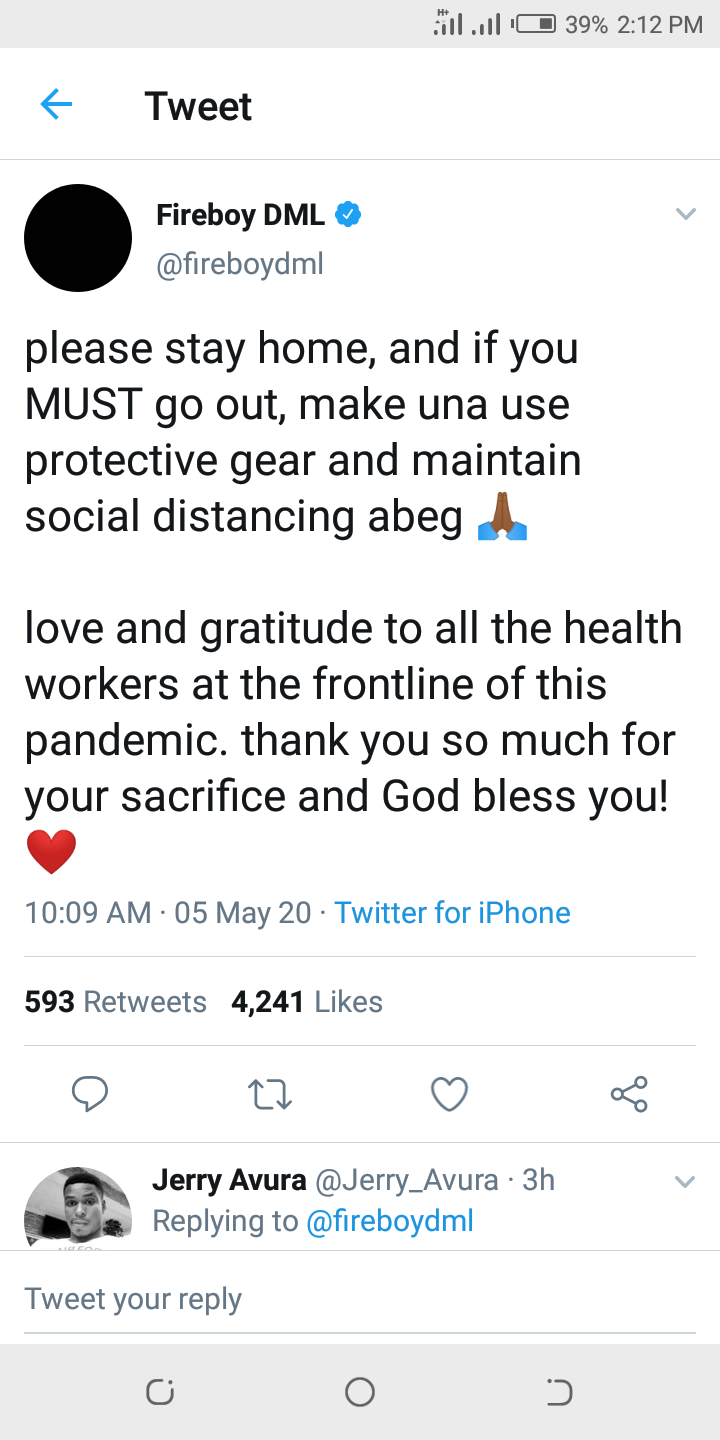This screenshot has width=720, height=1440.
Task: Open Fireboy DML's black profile picture
Action: [78, 238]
